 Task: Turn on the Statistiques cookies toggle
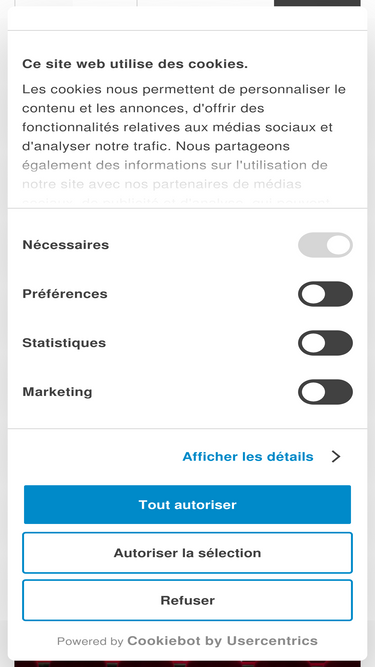(x=325, y=343)
